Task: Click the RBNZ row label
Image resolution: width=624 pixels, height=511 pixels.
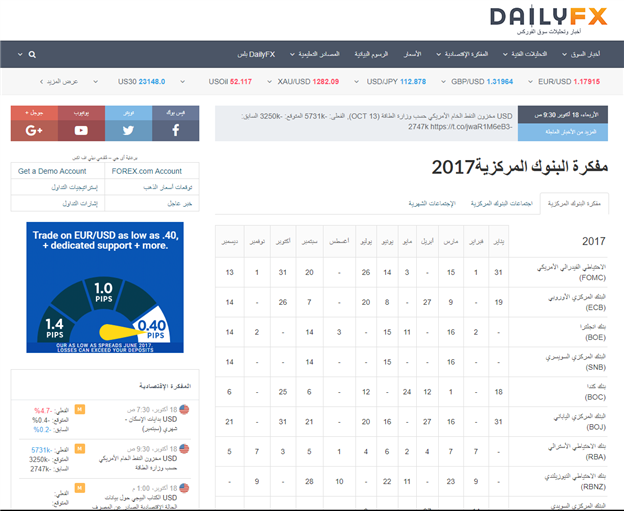Action: (575, 482)
